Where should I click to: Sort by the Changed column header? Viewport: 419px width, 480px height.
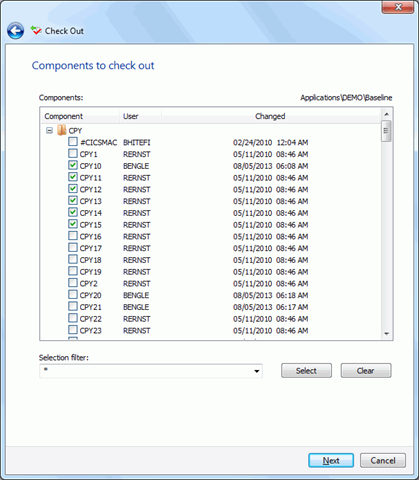(271, 116)
